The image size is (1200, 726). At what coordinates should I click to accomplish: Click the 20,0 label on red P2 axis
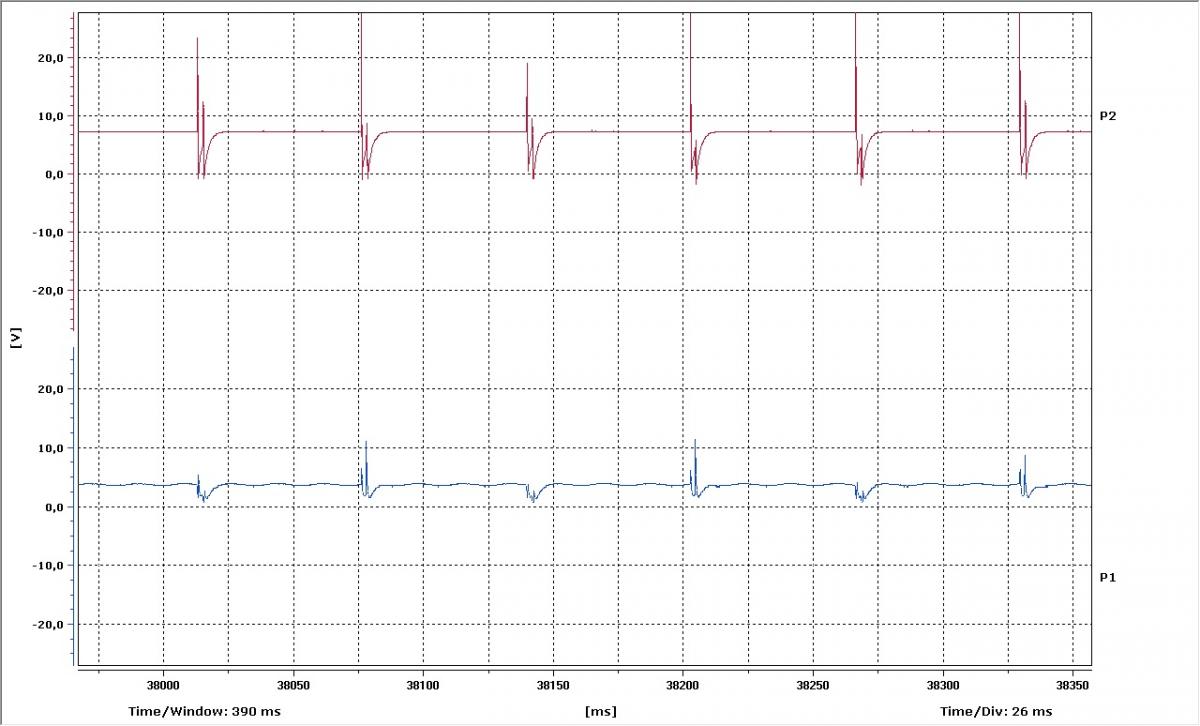click(x=53, y=58)
